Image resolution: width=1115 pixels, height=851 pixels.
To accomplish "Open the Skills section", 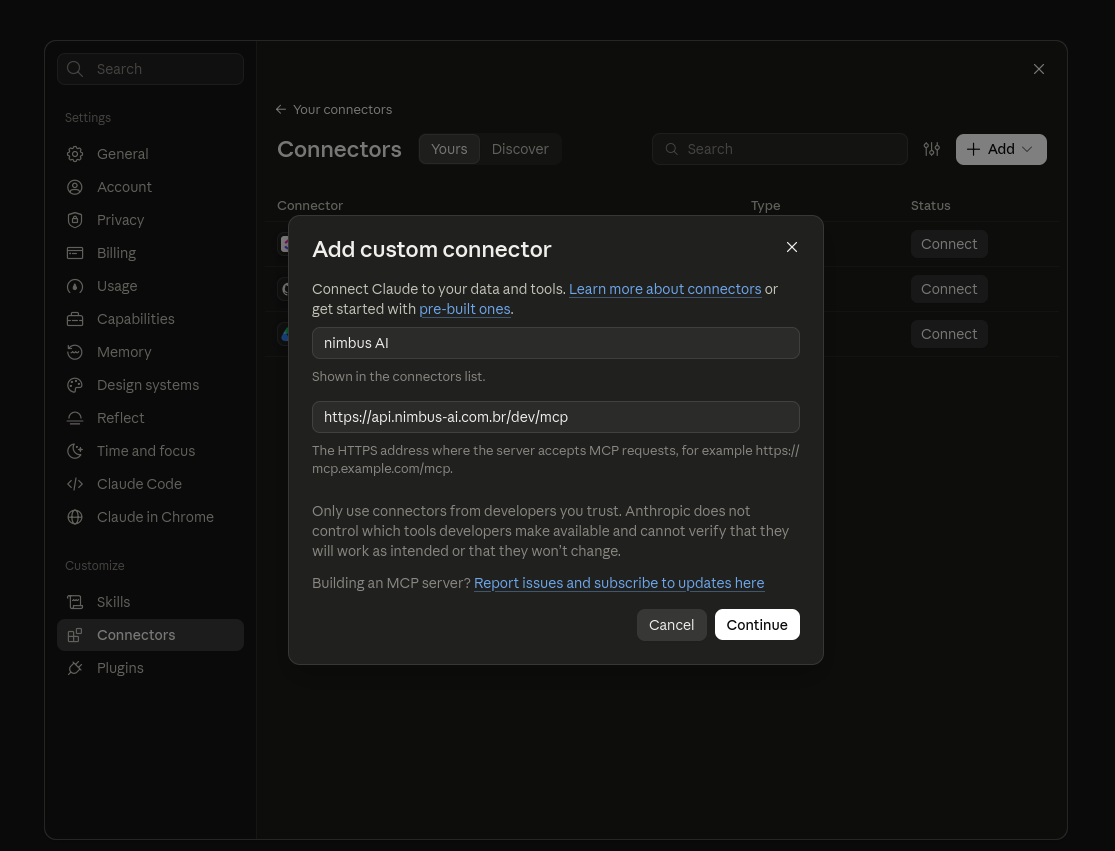I will [x=150, y=602].
